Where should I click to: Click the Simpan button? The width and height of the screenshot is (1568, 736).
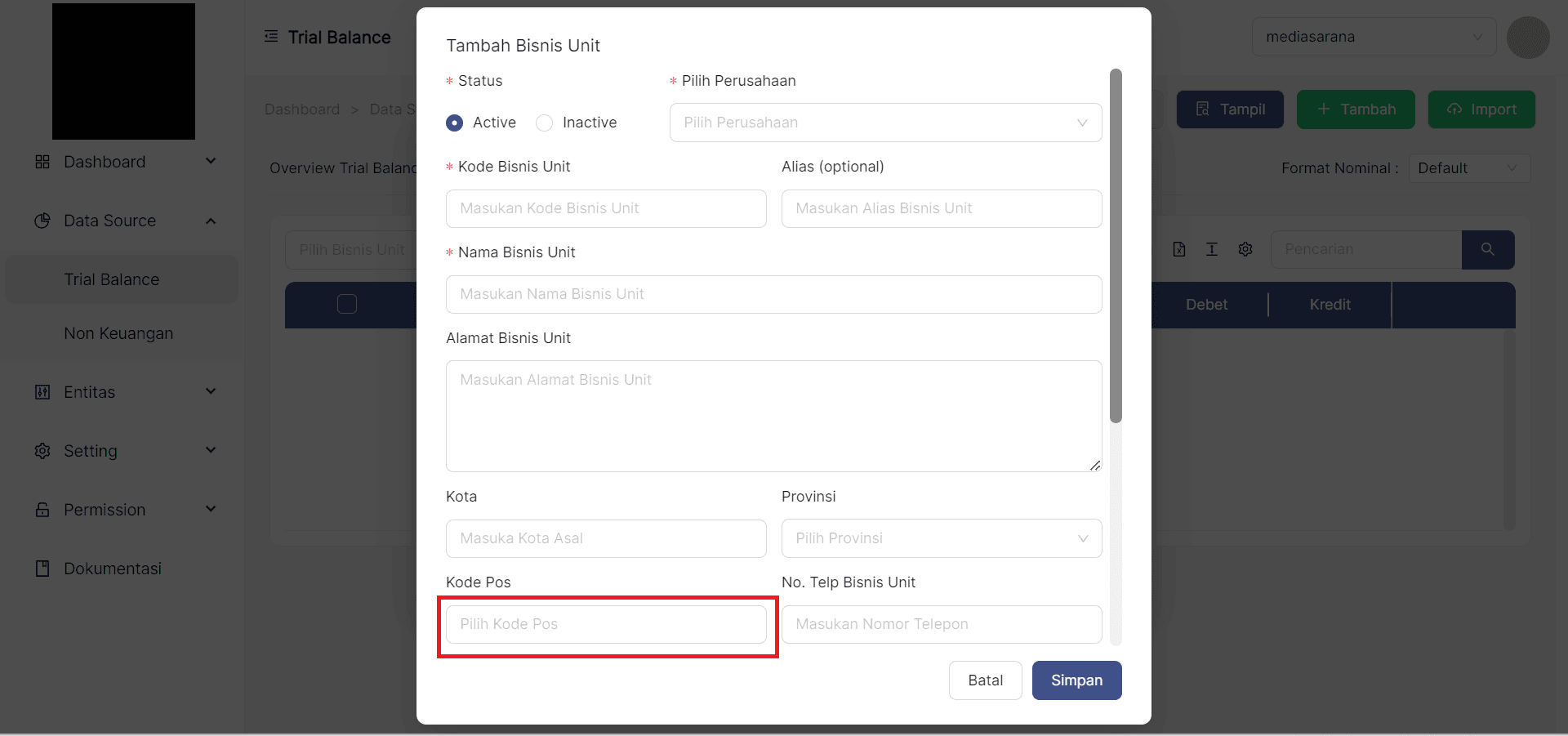1076,680
